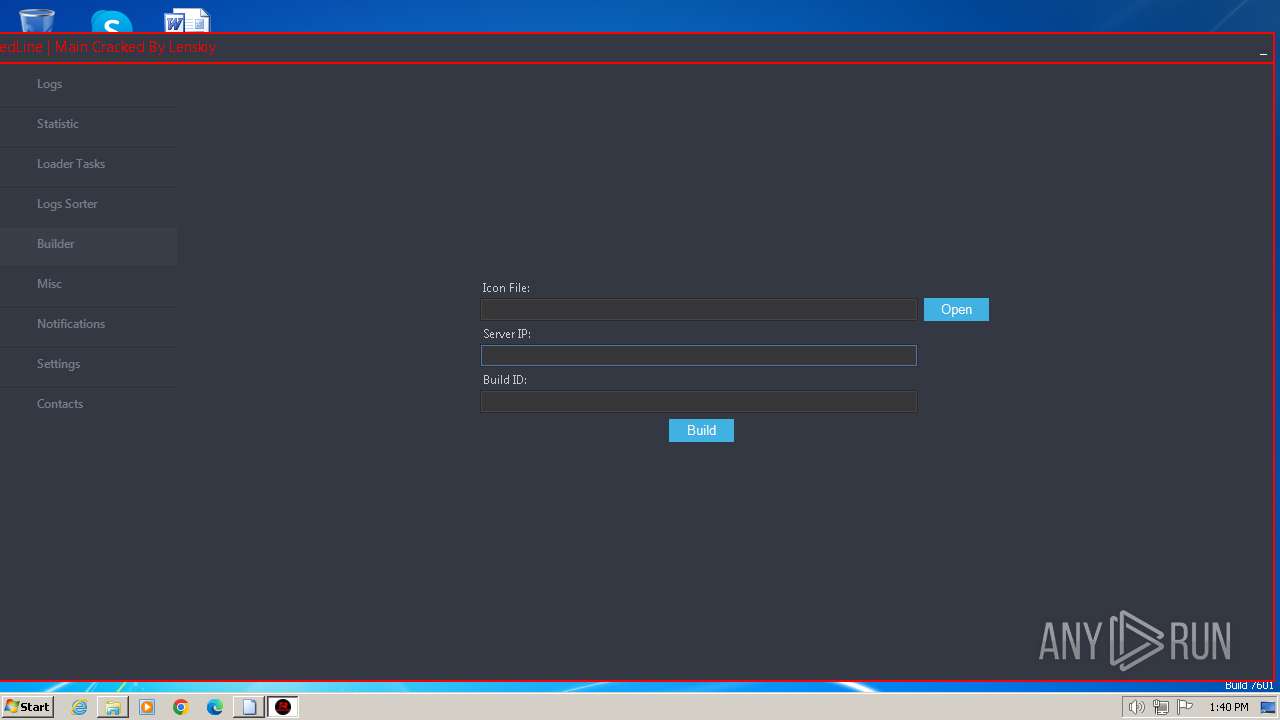Viewport: 1280px width, 720px height.
Task: Launch Google Chrome from taskbar
Action: (x=181, y=707)
